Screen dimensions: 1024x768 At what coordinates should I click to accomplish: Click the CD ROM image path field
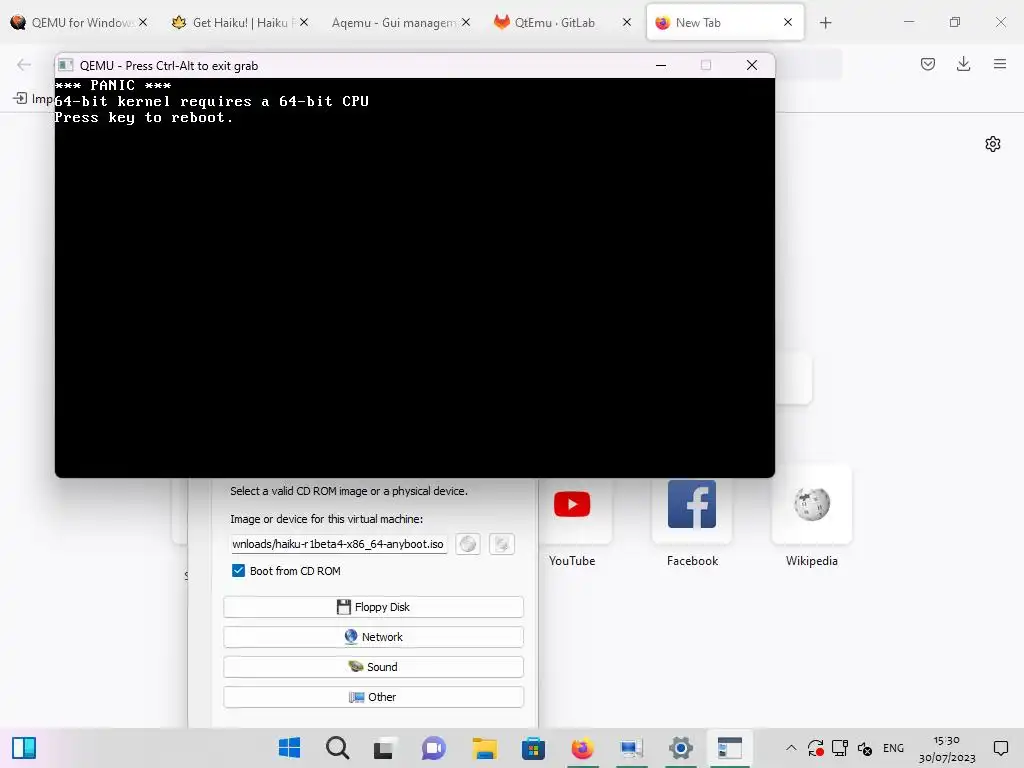click(x=338, y=544)
